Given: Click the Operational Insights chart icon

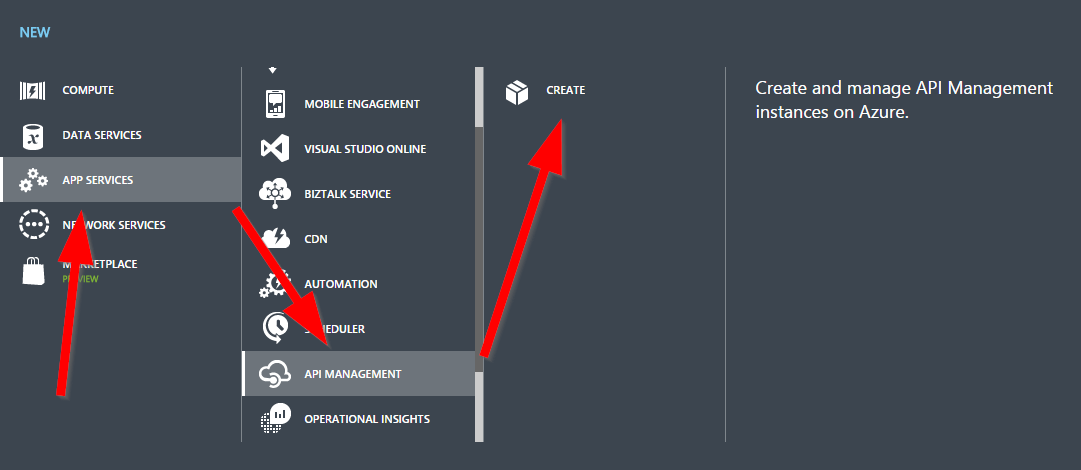Looking at the screenshot, I should tap(274, 418).
